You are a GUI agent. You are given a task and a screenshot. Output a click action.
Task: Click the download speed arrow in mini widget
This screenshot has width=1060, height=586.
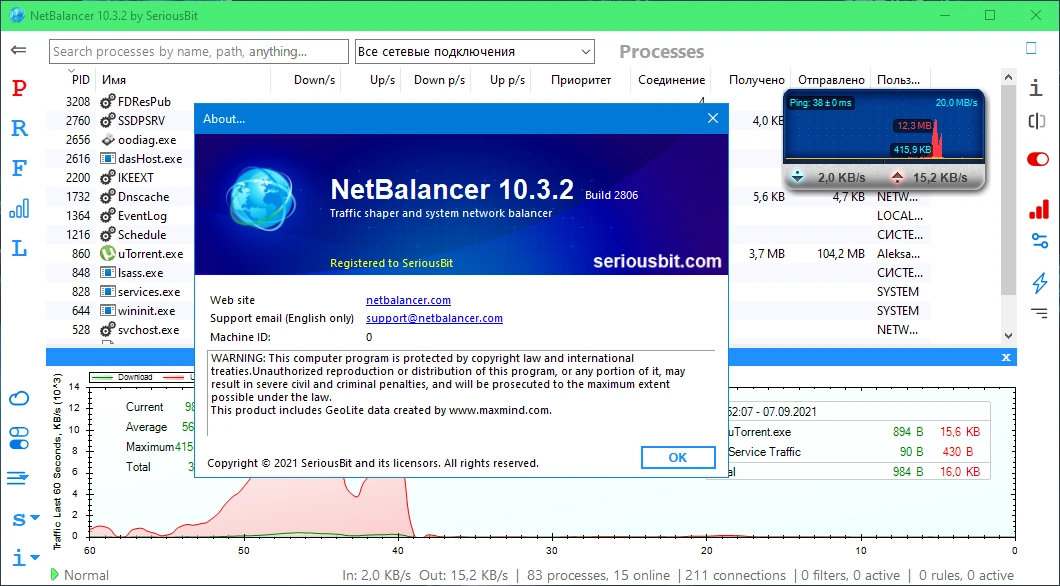point(798,177)
